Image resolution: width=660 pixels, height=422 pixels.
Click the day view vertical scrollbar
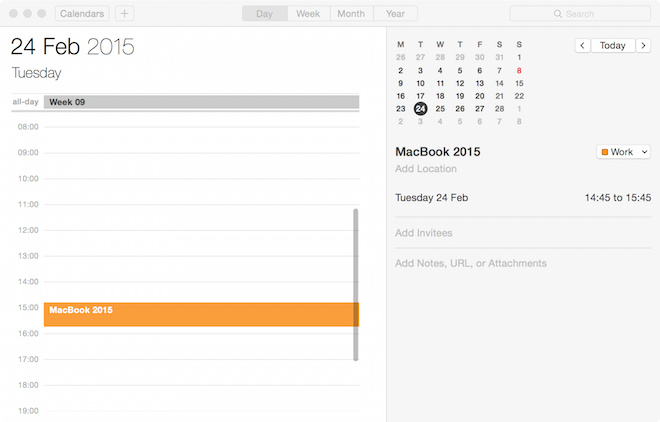tap(356, 284)
